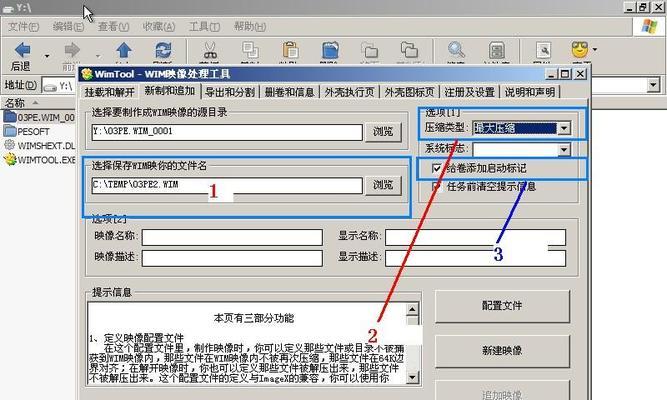Go up one folder level arrow
Image resolution: width=667 pixels, height=400 pixels.
123,51
